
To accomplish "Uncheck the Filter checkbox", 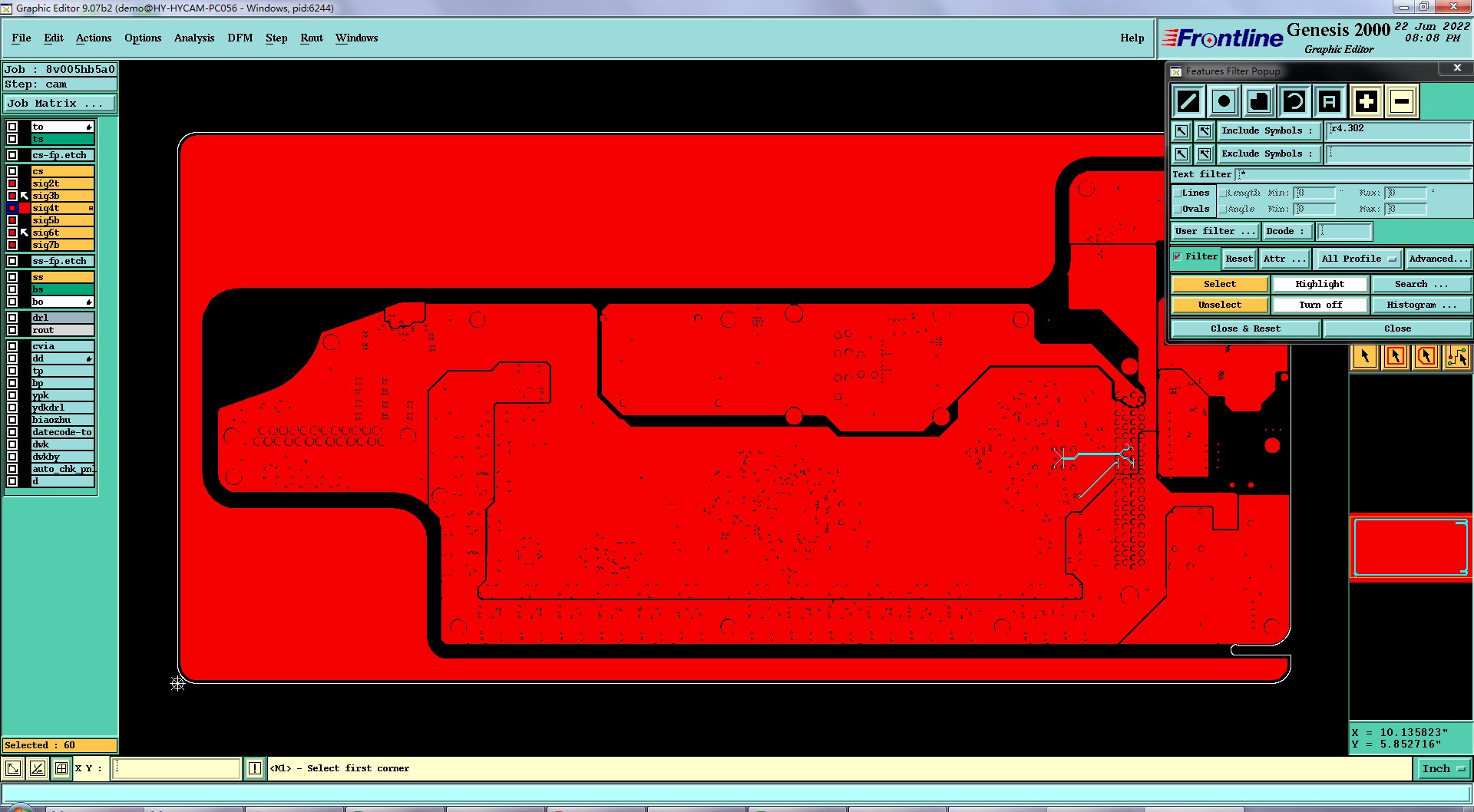I will click(x=1178, y=257).
